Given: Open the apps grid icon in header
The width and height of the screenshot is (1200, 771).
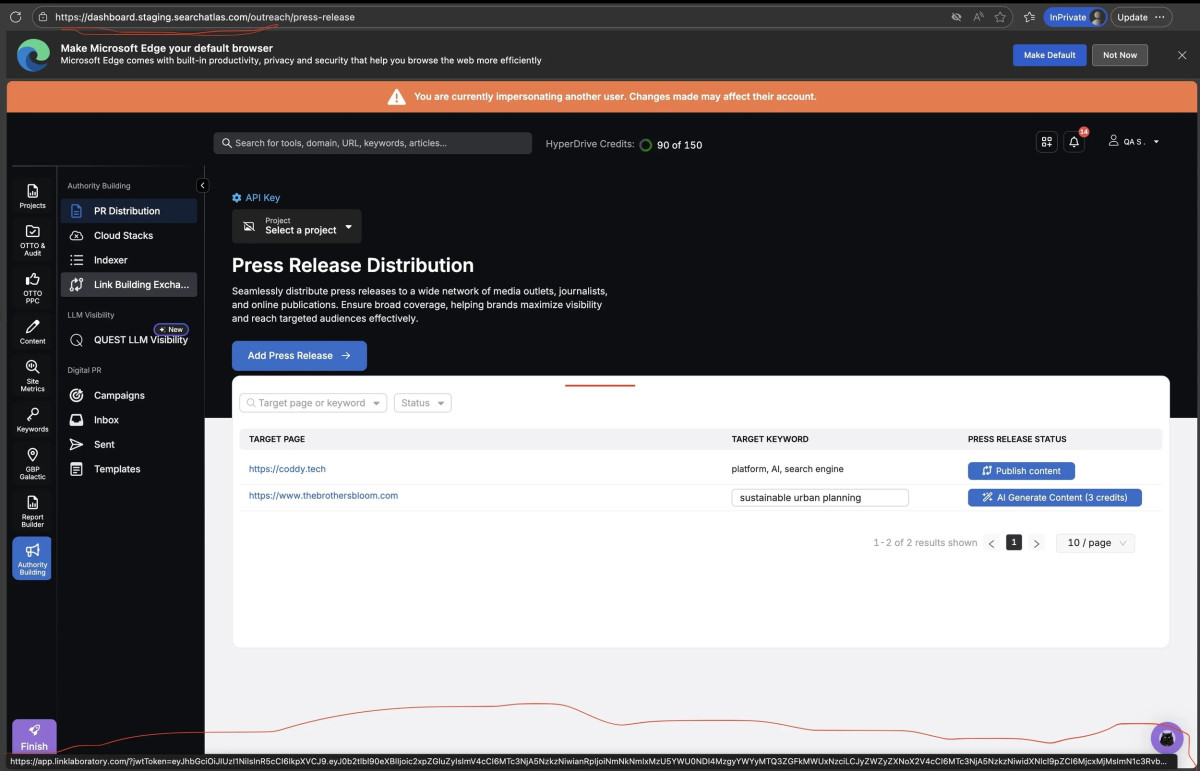Looking at the screenshot, I should click(1046, 142).
